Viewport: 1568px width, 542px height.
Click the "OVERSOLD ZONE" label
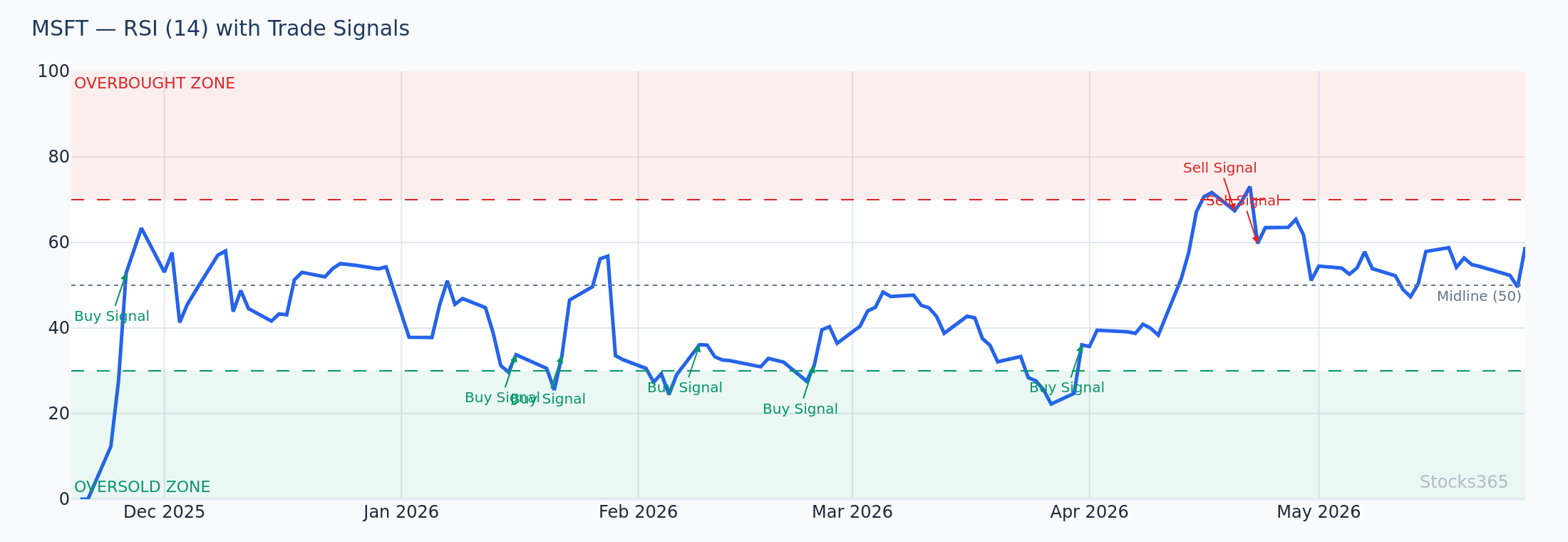(x=143, y=487)
